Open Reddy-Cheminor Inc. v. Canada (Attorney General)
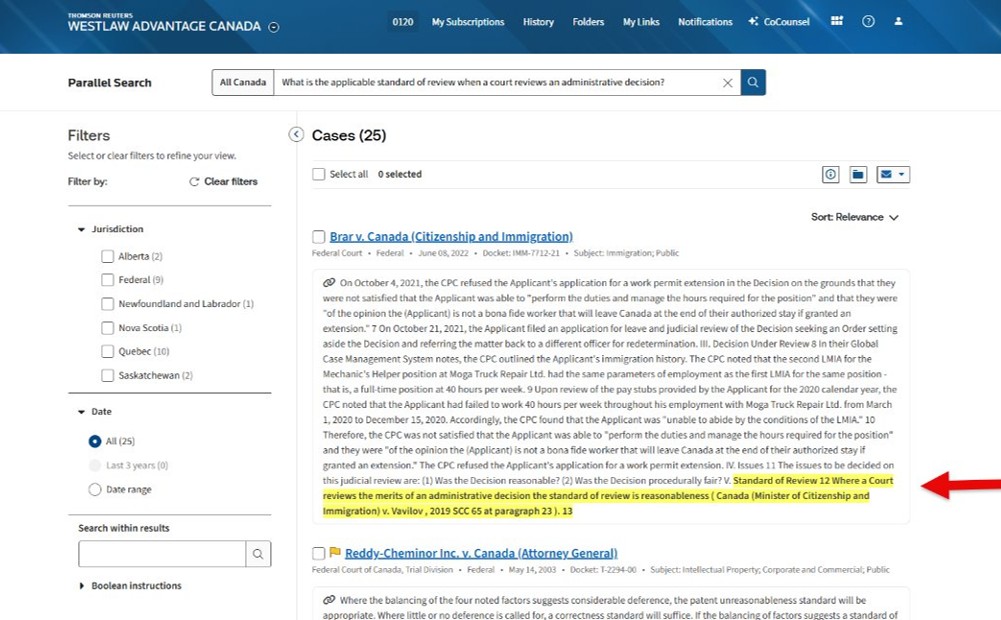 (481, 553)
